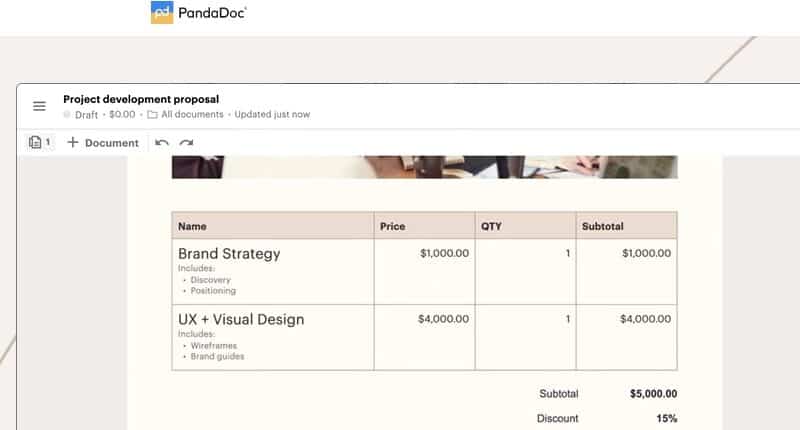Select the Name column header
This screenshot has width=800, height=430.
192,227
